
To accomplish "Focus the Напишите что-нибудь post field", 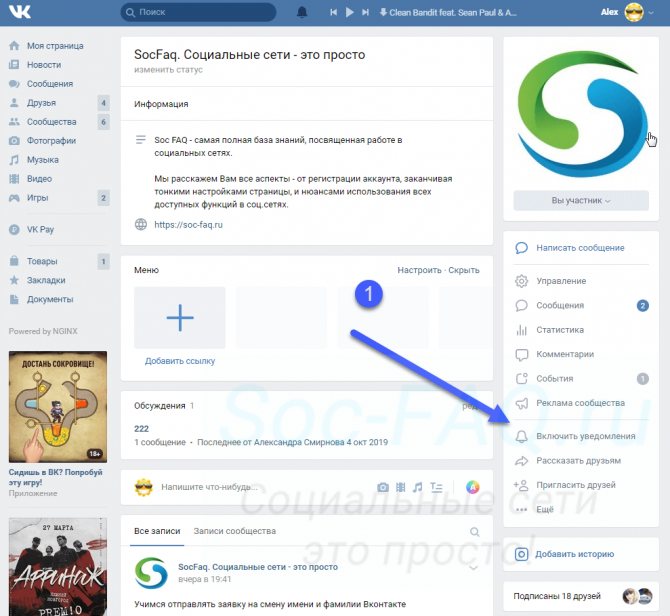I will click(209, 487).
